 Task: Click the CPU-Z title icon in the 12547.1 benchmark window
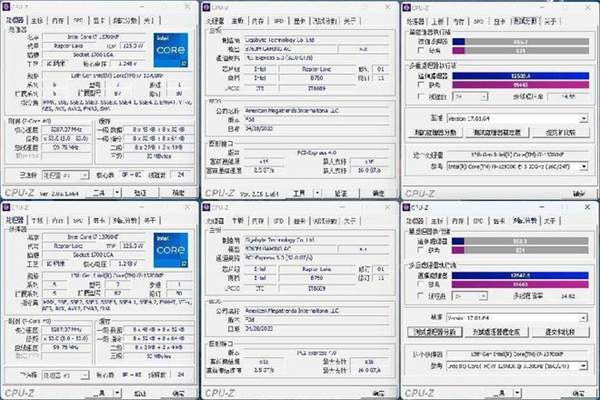pyautogui.click(x=406, y=207)
